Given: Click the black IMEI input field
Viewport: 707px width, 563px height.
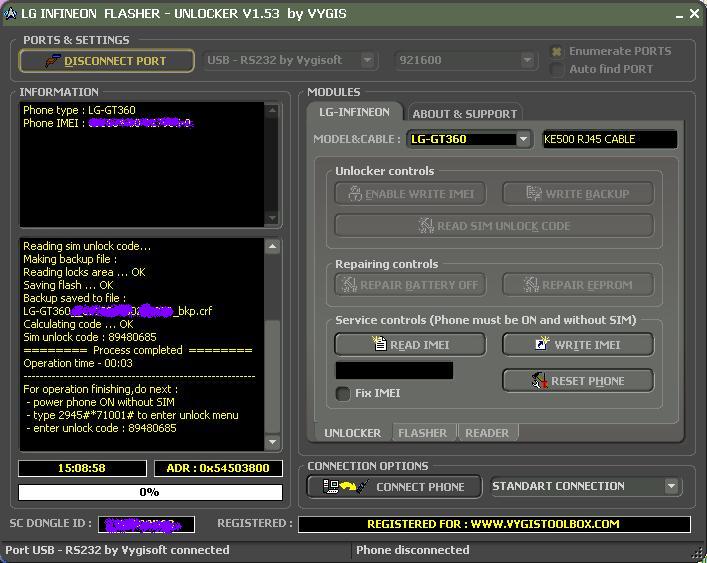Looking at the screenshot, I should click(x=394, y=371).
